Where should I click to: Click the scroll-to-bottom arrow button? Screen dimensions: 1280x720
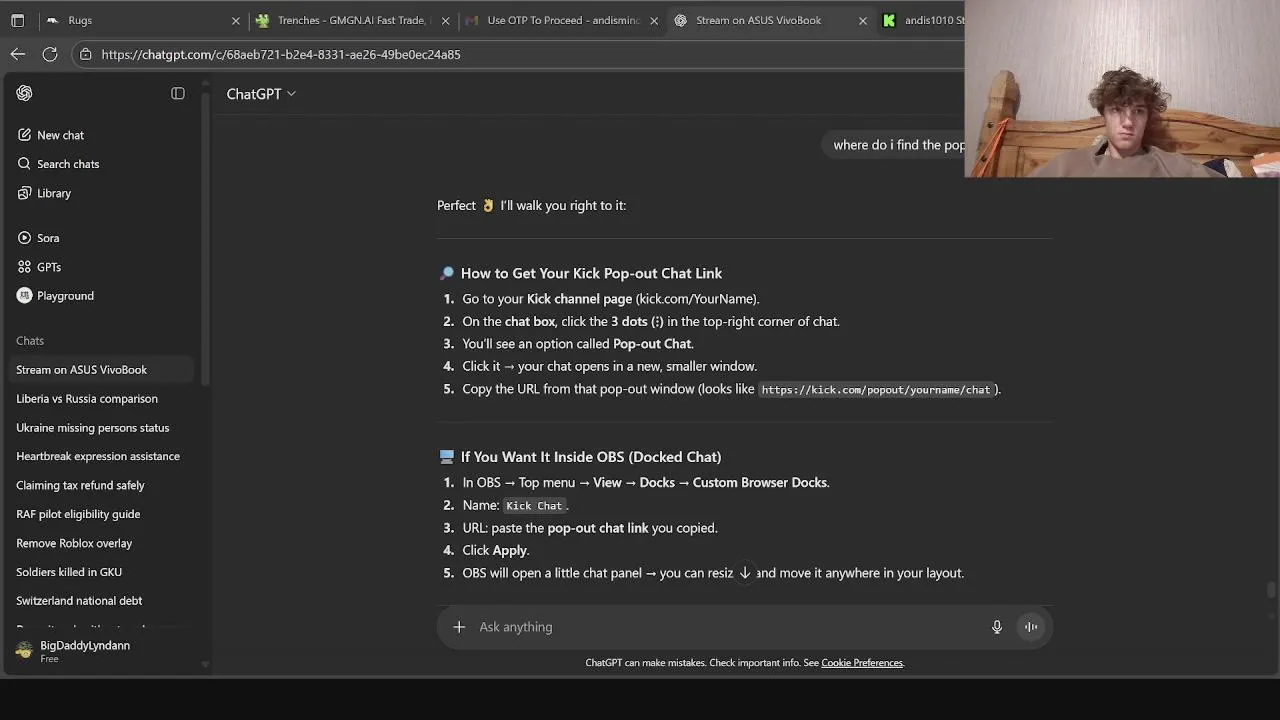click(x=745, y=573)
